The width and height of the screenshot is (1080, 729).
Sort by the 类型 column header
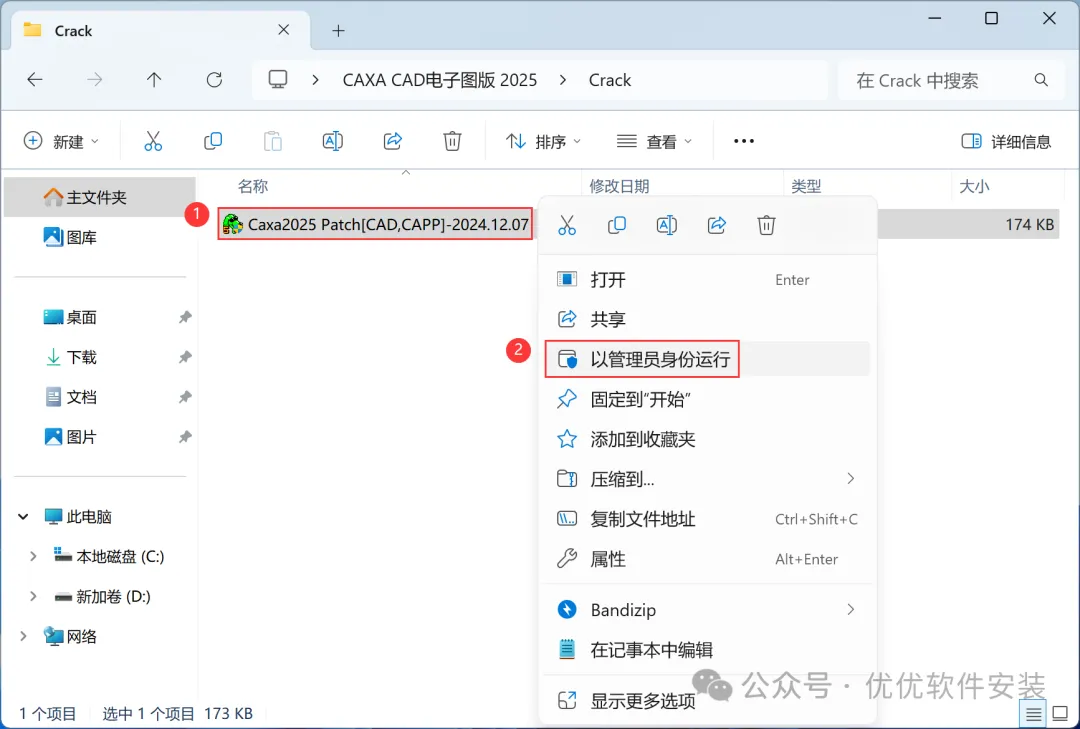pos(806,186)
